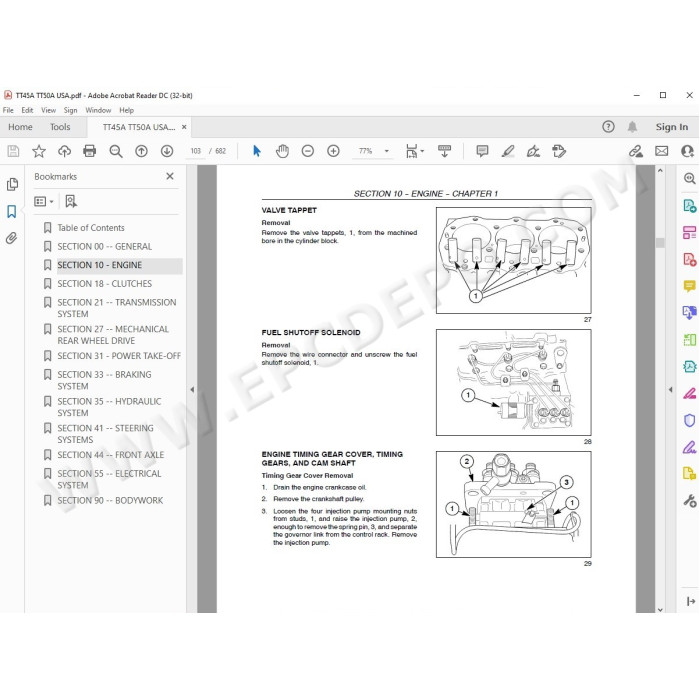Screen dimensions: 700x700
Task: Open right pane search zoom tool
Action: tap(689, 179)
